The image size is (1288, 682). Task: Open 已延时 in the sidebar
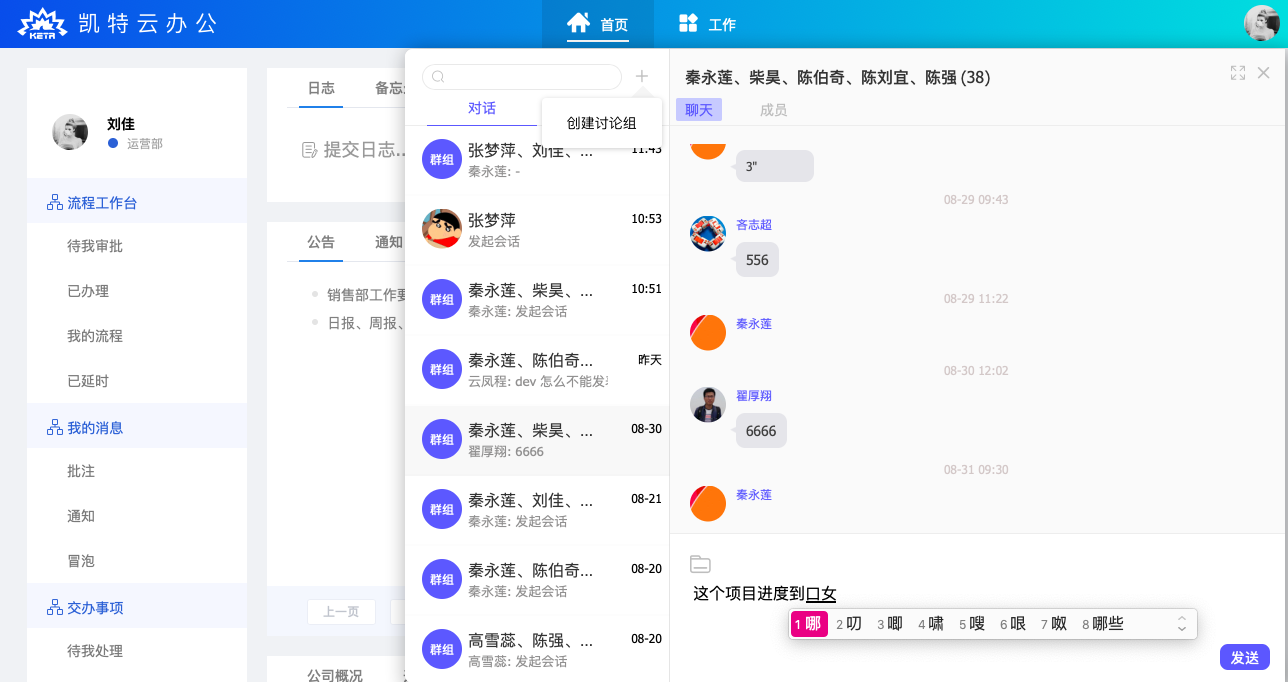pyautogui.click(x=88, y=381)
